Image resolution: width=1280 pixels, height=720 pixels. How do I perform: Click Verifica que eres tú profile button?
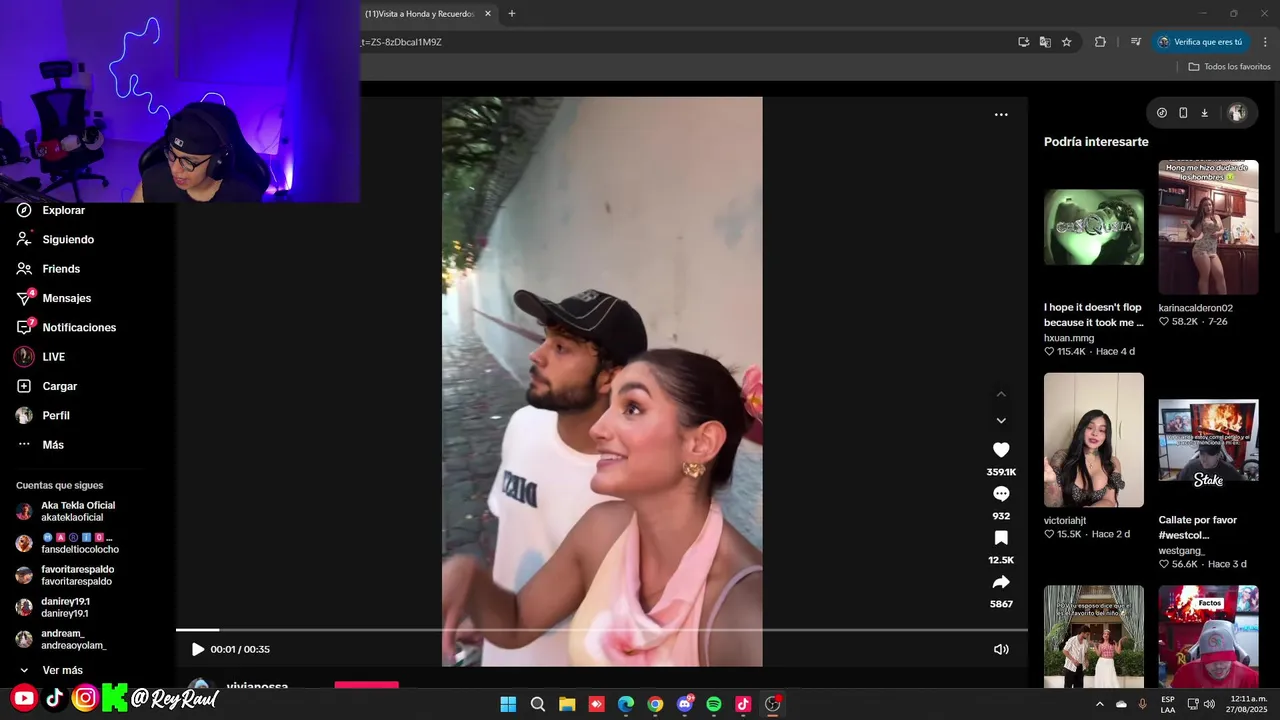pos(1201,42)
